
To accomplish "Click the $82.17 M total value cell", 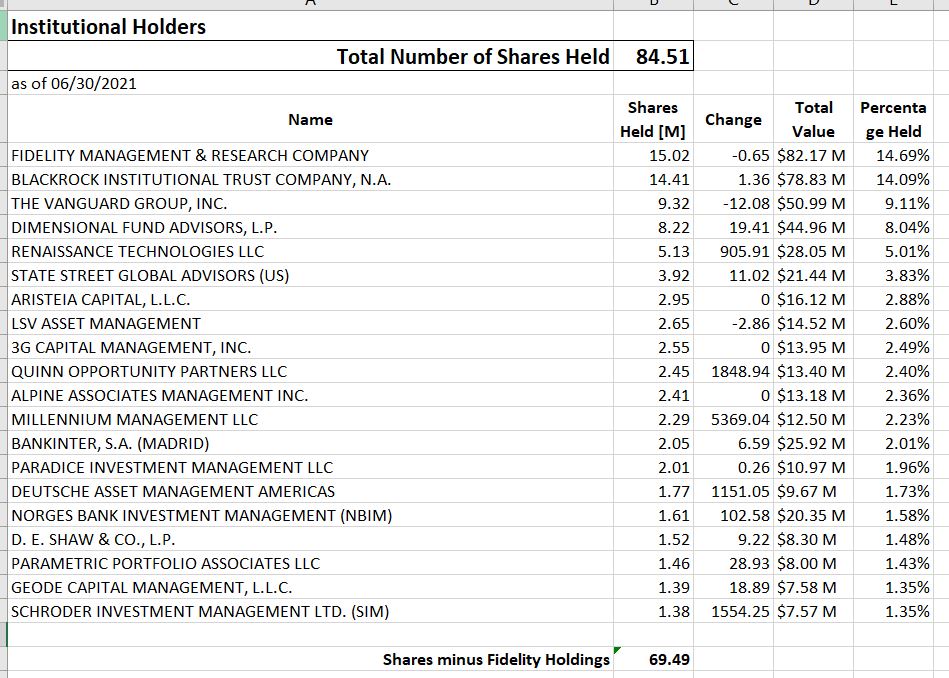I will tap(813, 155).
